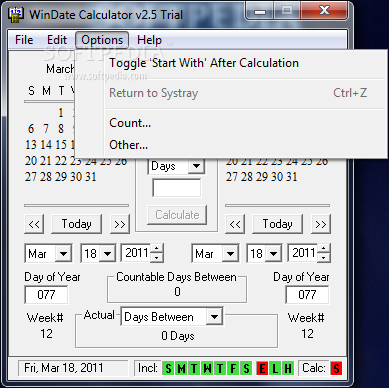Click the number input field above Calculate
This screenshot has height=388, width=389.
(x=177, y=188)
